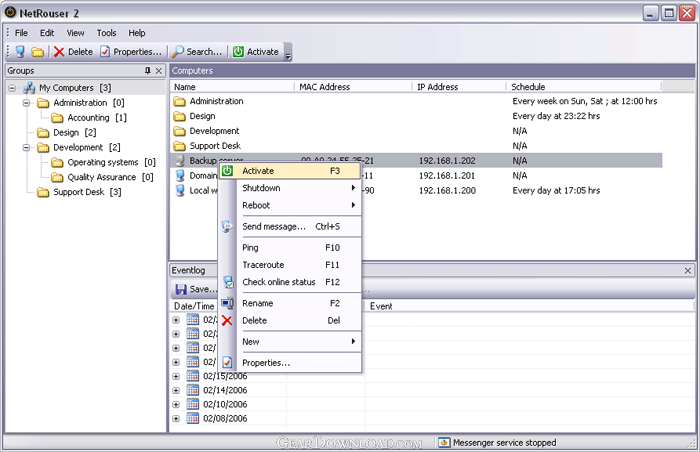The image size is (700, 452).
Task: Click the Delete toolbar button label
Action: point(80,52)
